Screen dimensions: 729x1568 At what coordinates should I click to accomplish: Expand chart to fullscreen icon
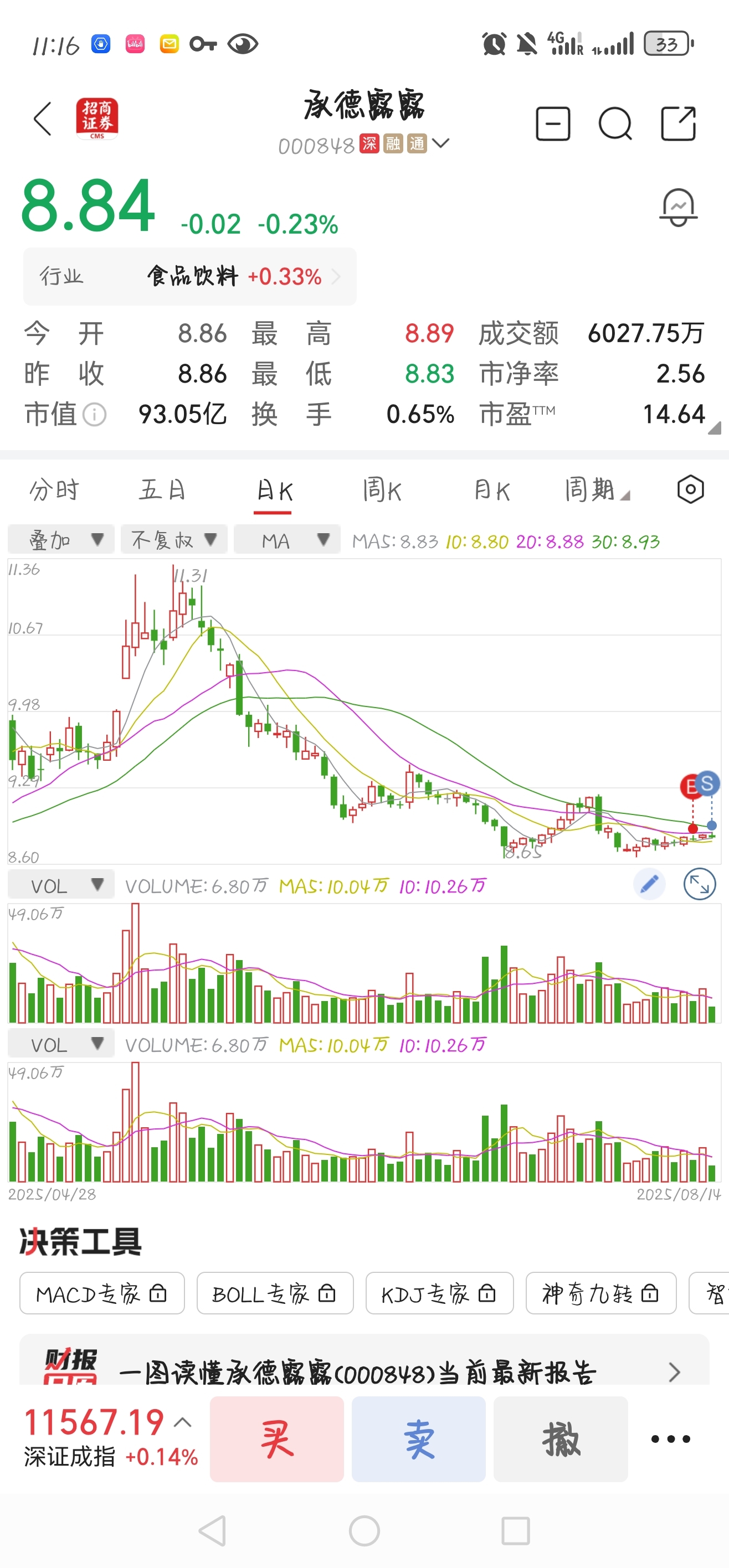point(699,884)
